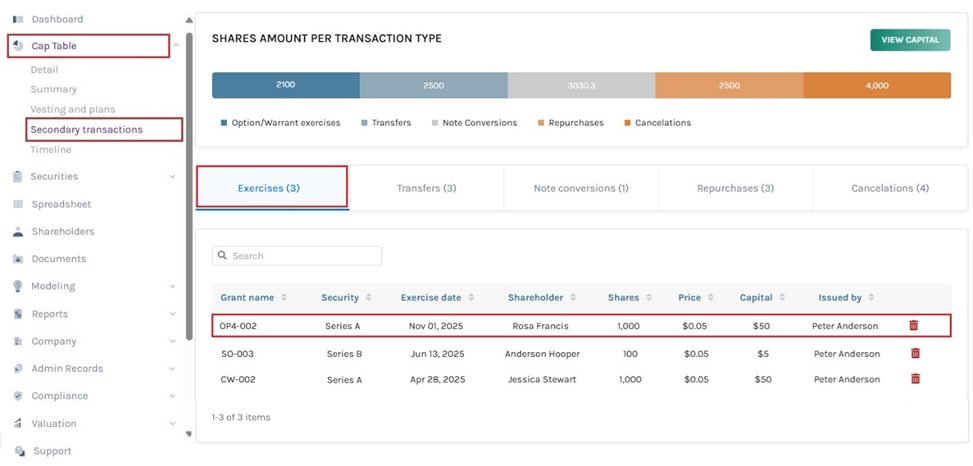Open the Cancelations (4) tab
The width and height of the screenshot is (973, 466).
[x=889, y=188]
